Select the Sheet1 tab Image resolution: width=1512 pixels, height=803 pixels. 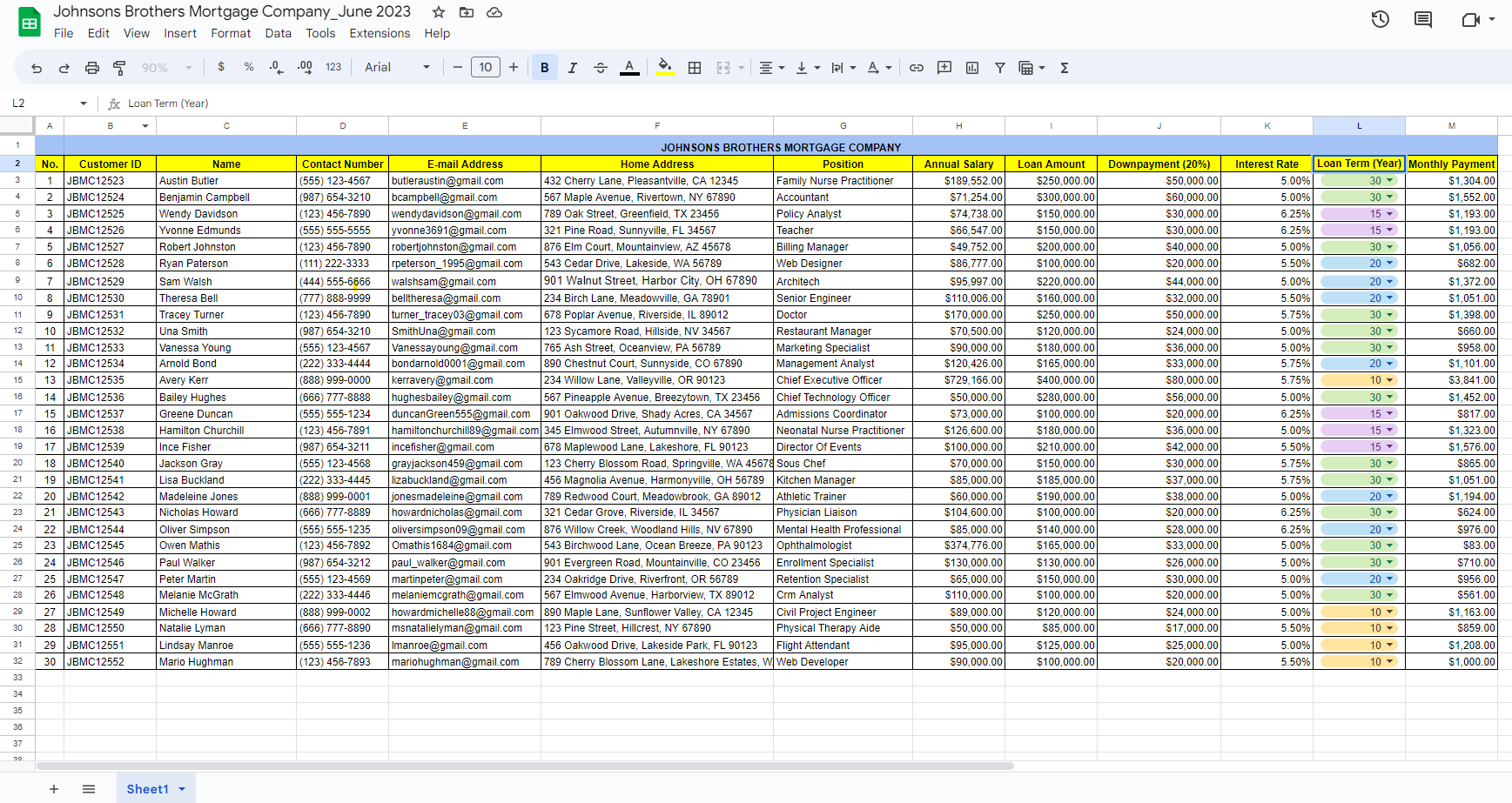(x=156, y=789)
